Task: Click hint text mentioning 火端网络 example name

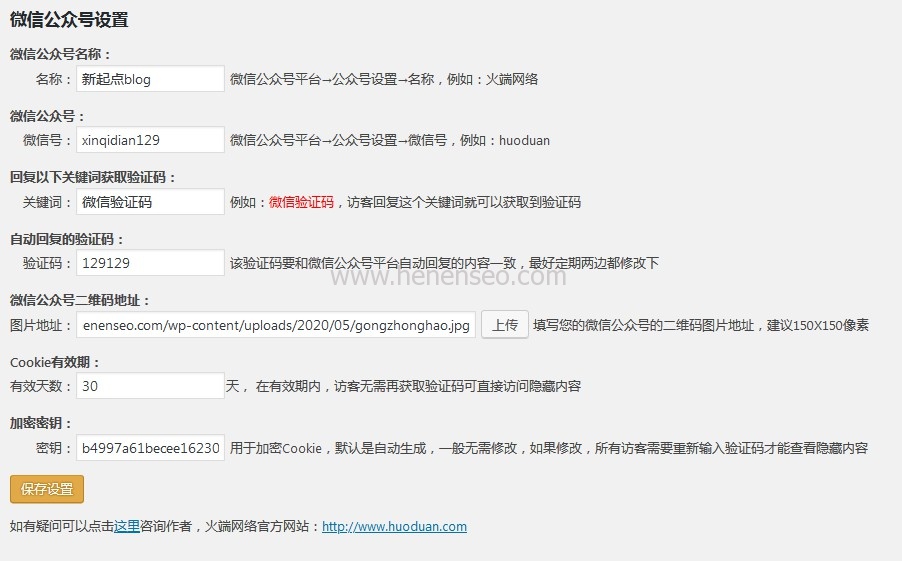Action: 384,79
